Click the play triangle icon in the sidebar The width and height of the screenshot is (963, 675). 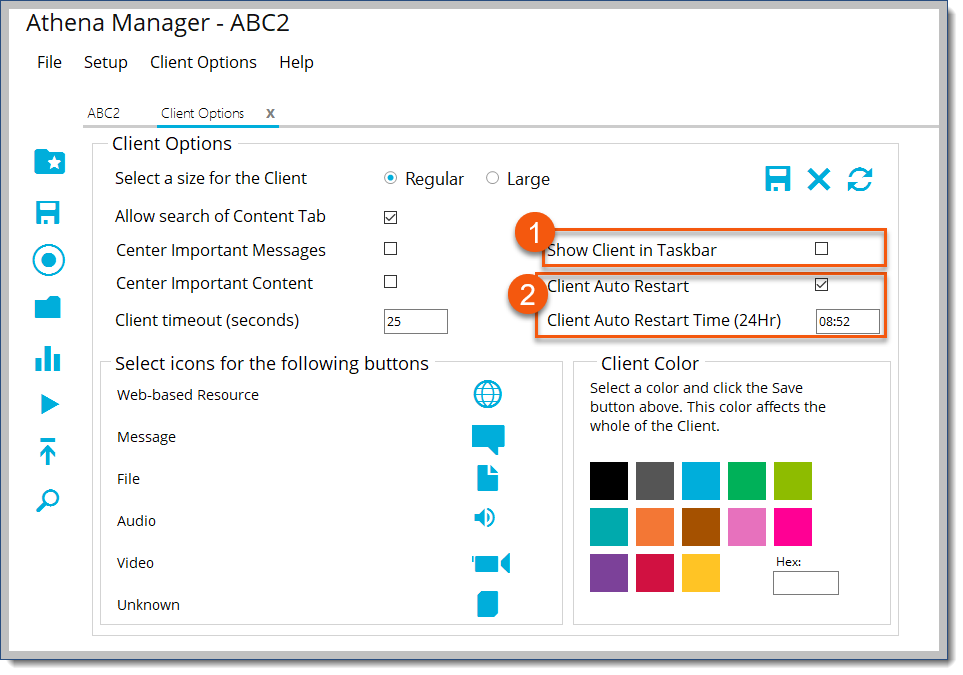pos(49,404)
